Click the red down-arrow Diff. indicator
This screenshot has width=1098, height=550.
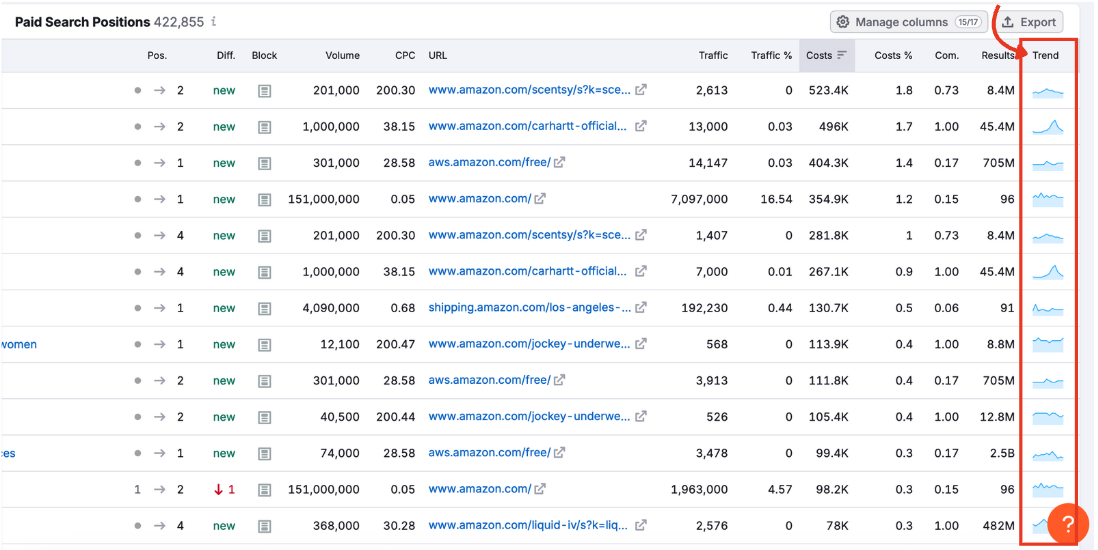tap(218, 490)
